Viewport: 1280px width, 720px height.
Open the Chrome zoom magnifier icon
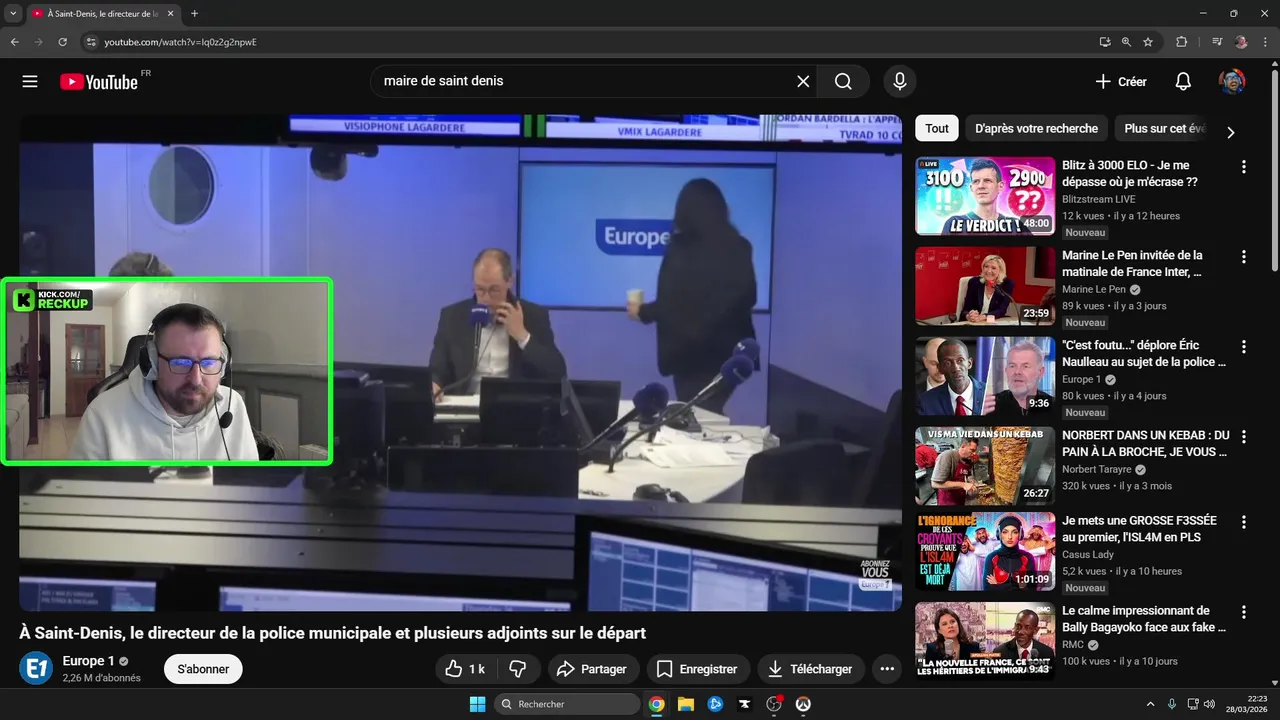1126,42
